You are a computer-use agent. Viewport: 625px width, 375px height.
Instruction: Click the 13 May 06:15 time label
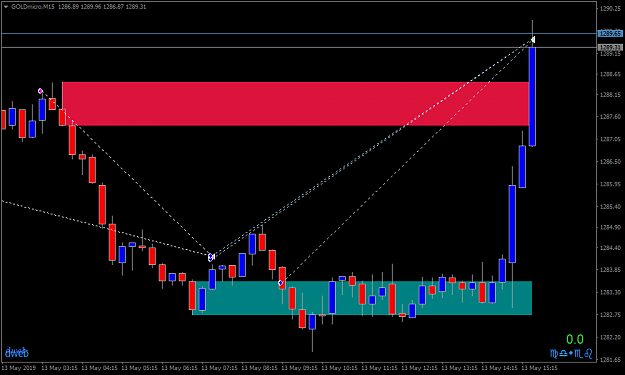click(x=179, y=368)
